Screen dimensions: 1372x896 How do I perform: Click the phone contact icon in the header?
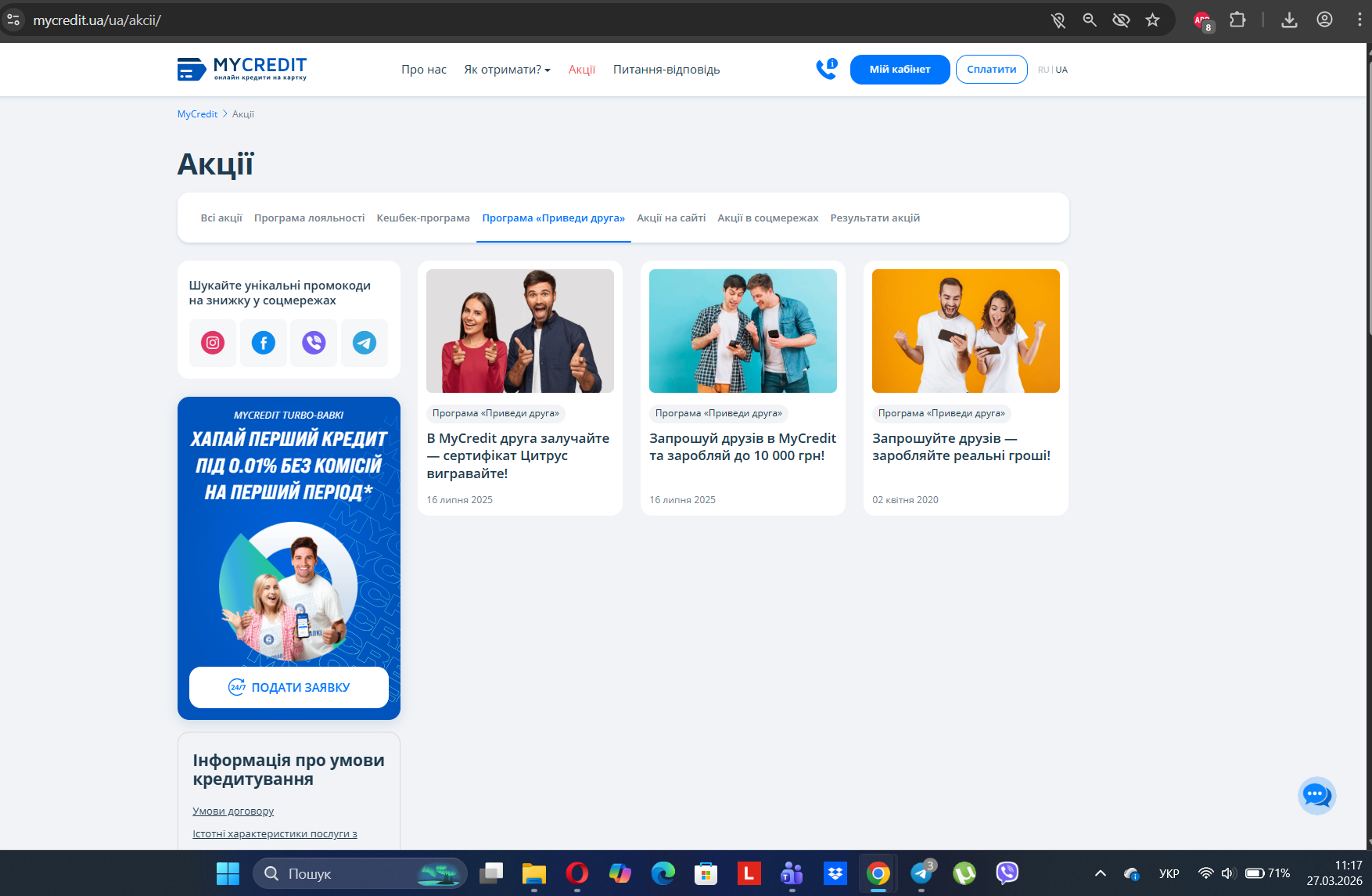(827, 69)
